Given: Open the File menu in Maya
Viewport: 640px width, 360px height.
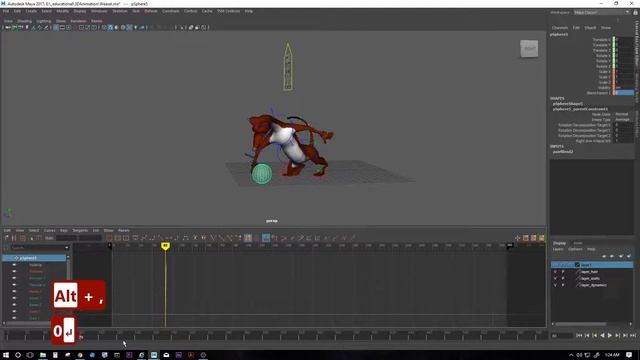Looking at the screenshot, I should point(6,11).
